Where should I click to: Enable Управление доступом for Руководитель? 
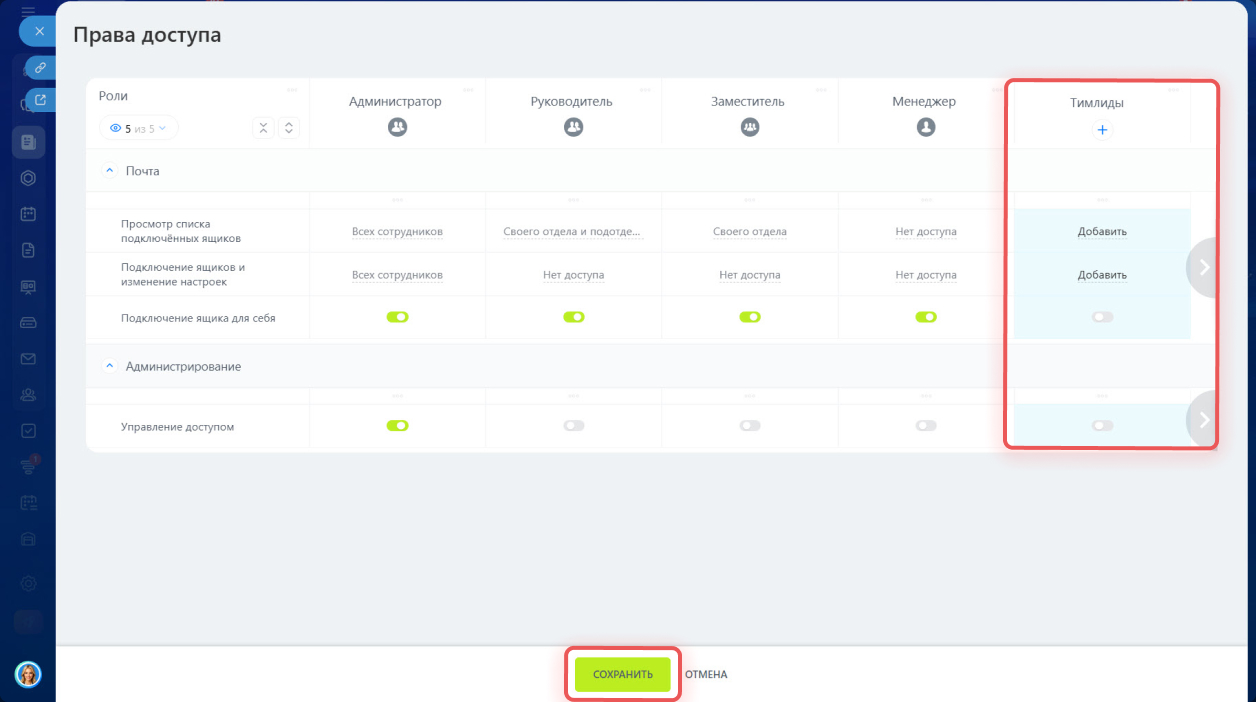[573, 425]
